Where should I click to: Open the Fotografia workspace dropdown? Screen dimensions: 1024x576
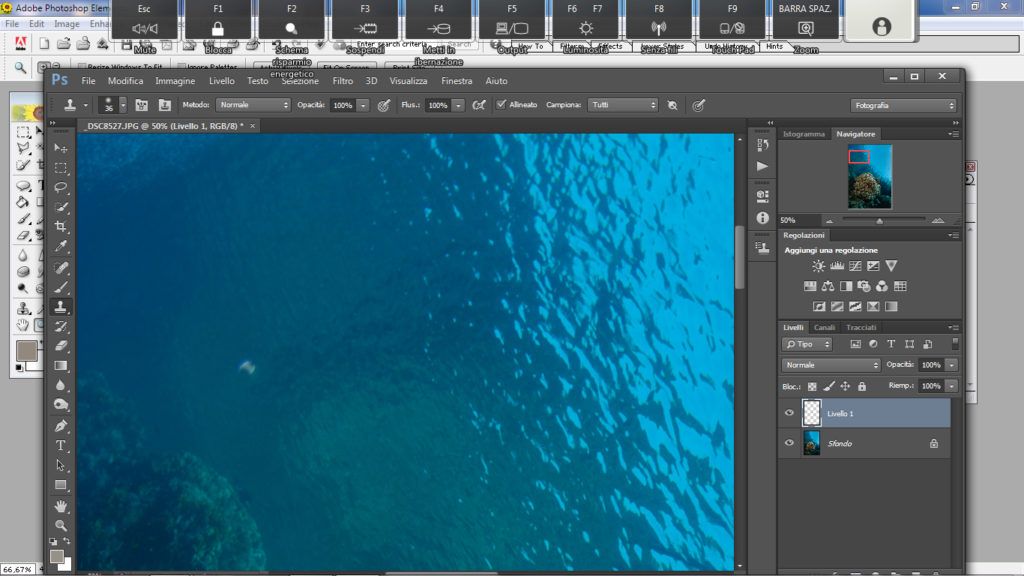pyautogui.click(x=903, y=105)
